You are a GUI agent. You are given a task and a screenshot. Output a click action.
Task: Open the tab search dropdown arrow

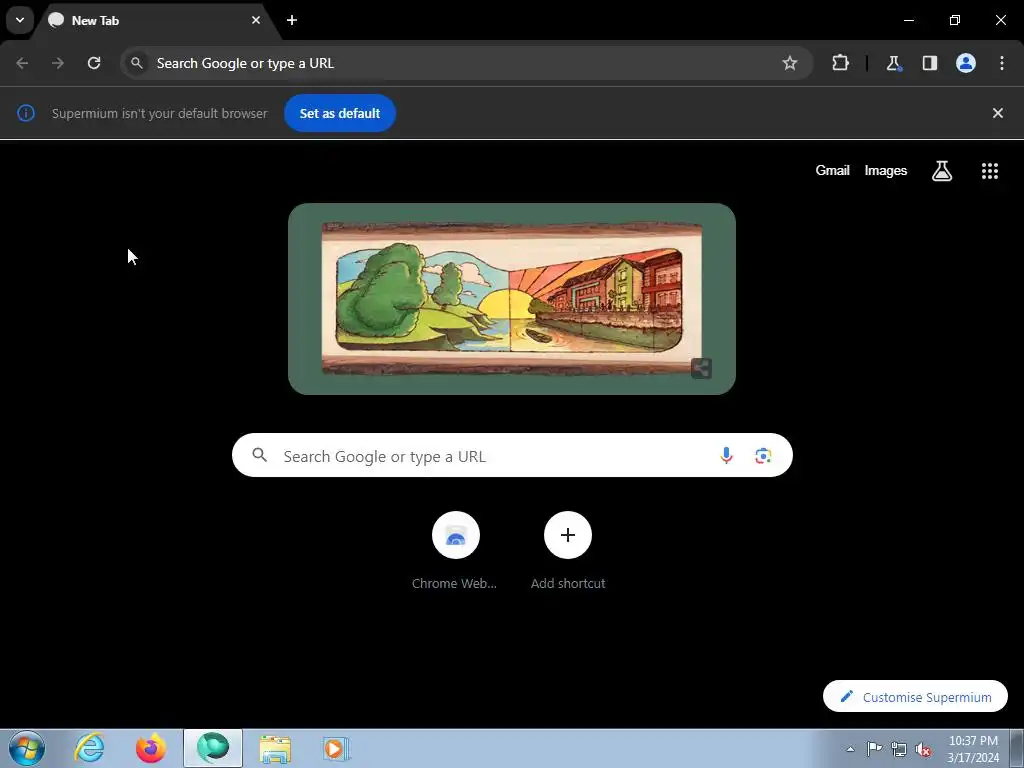20,20
